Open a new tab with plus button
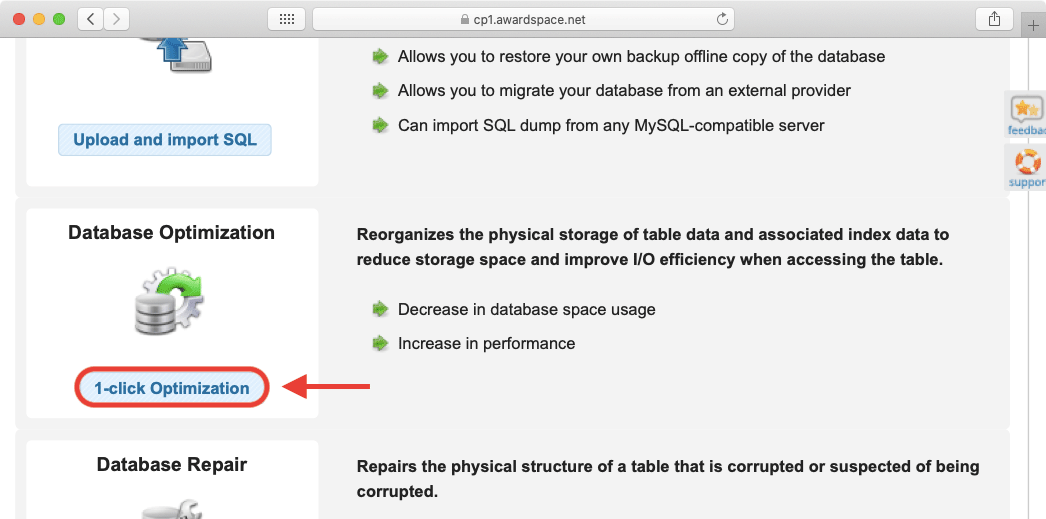 (x=1034, y=25)
